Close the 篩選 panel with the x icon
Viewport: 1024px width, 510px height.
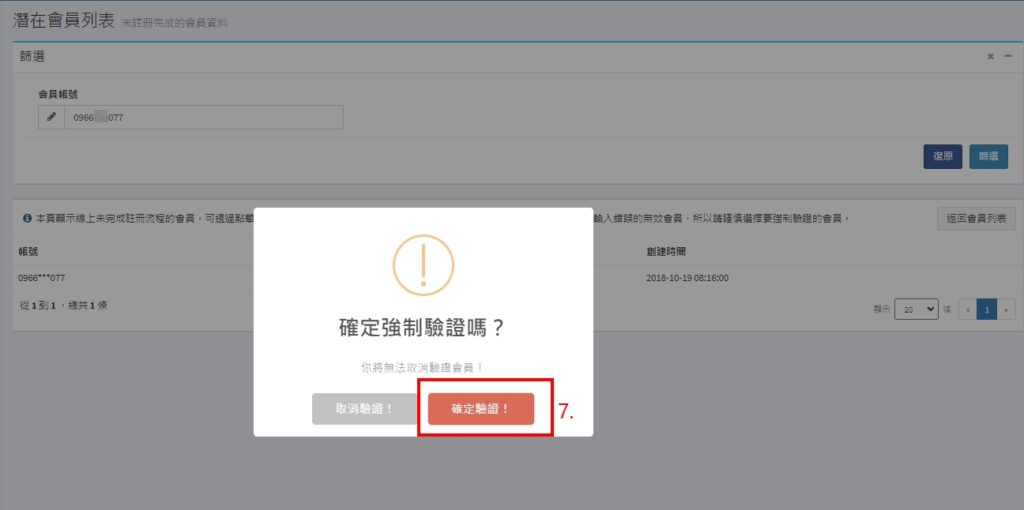[x=990, y=57]
